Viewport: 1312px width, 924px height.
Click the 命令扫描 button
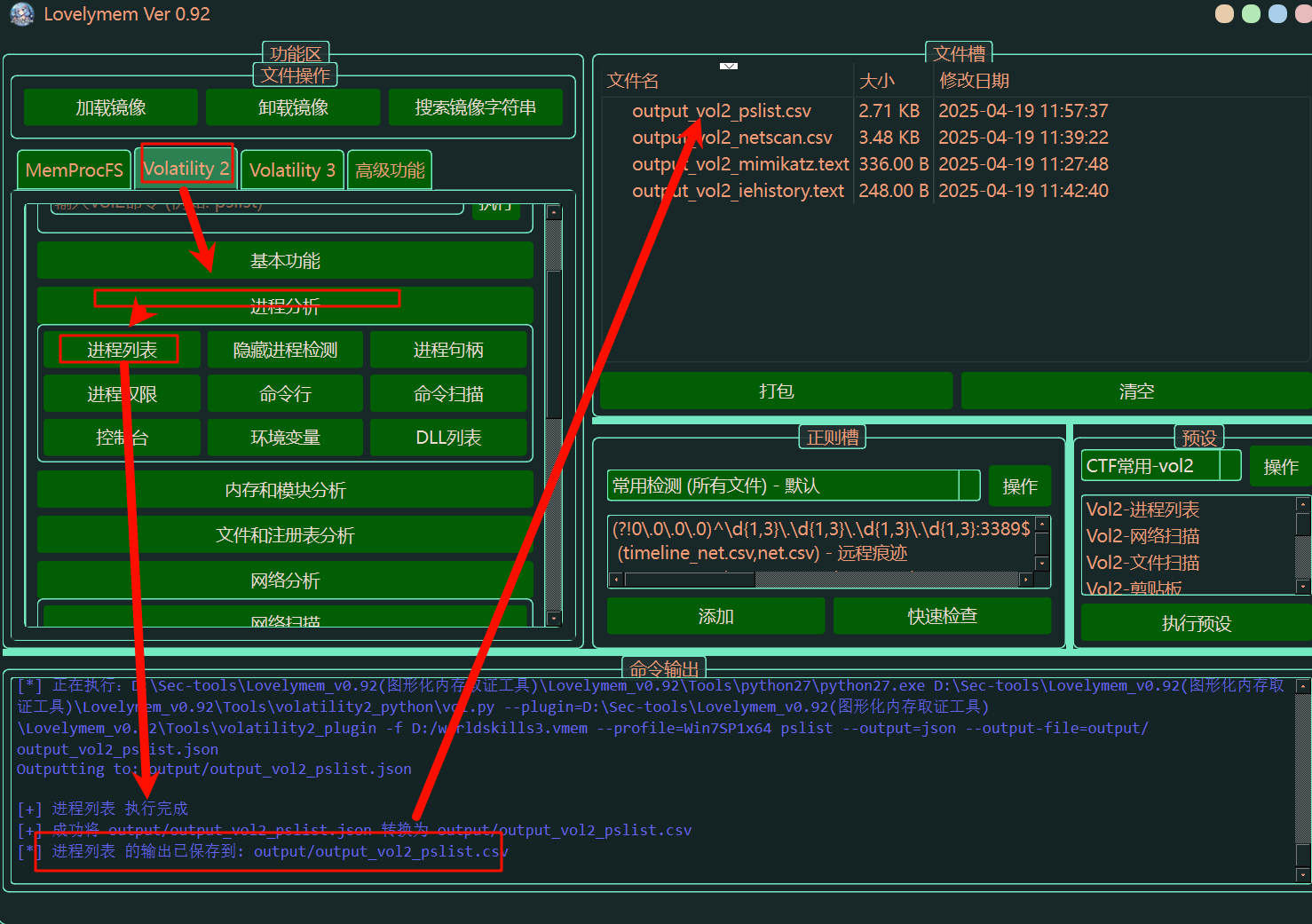(x=448, y=393)
